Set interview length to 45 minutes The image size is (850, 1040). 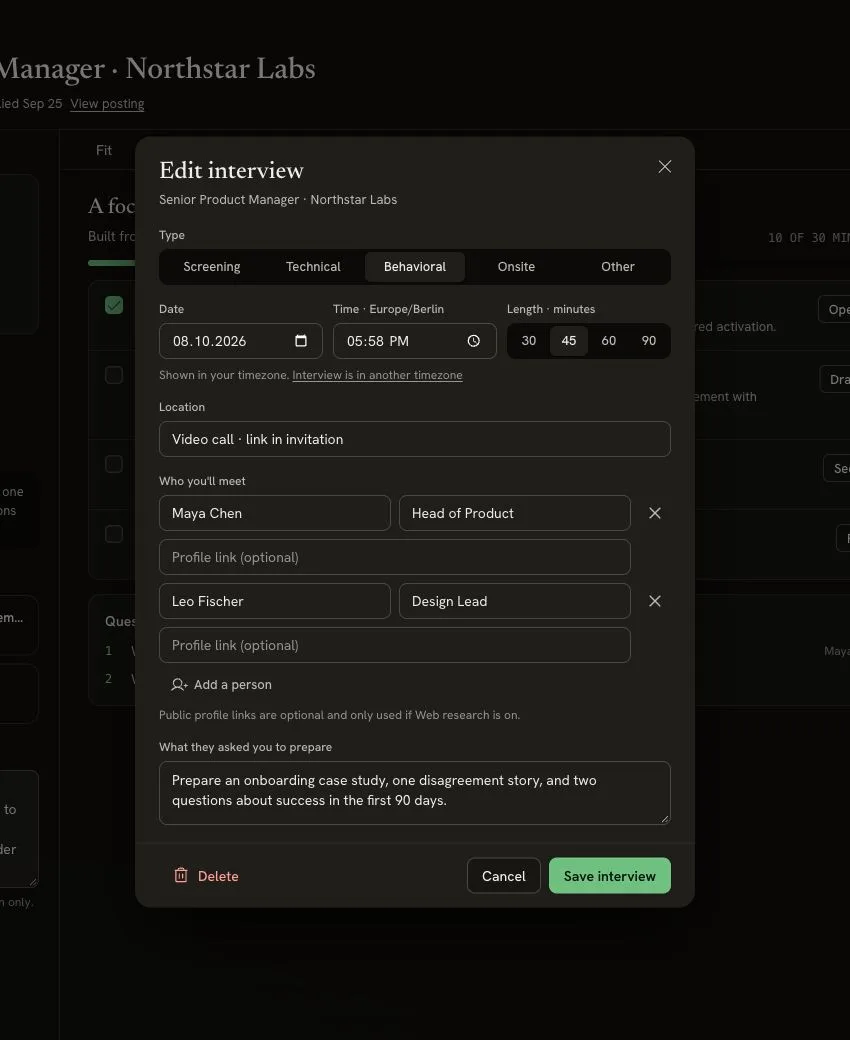click(x=569, y=341)
